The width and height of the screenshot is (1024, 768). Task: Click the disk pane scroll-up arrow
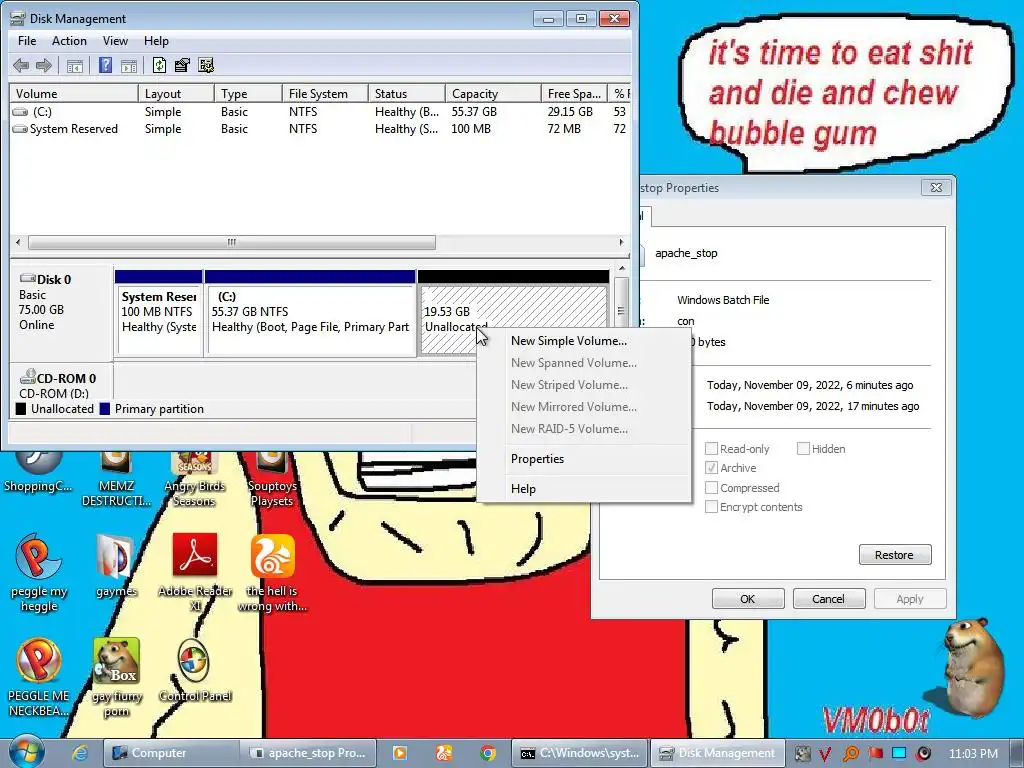pos(621,268)
